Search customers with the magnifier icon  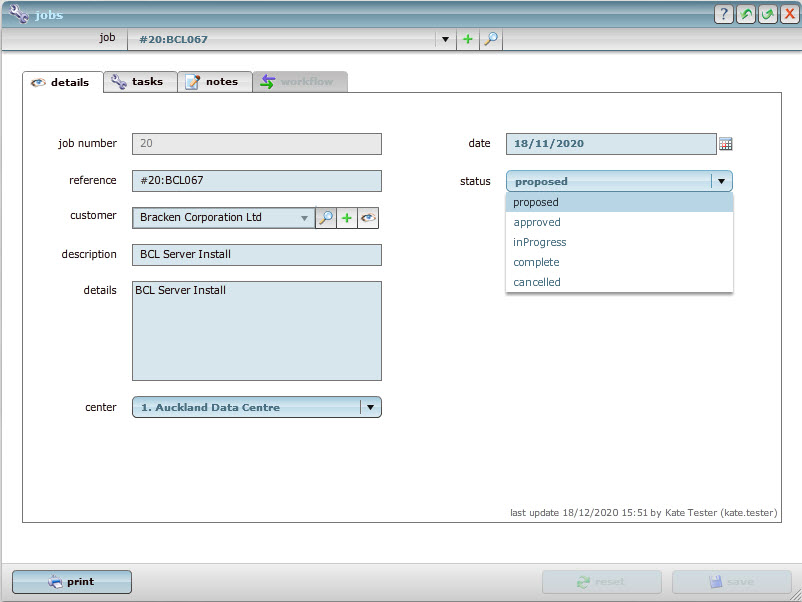[325, 218]
